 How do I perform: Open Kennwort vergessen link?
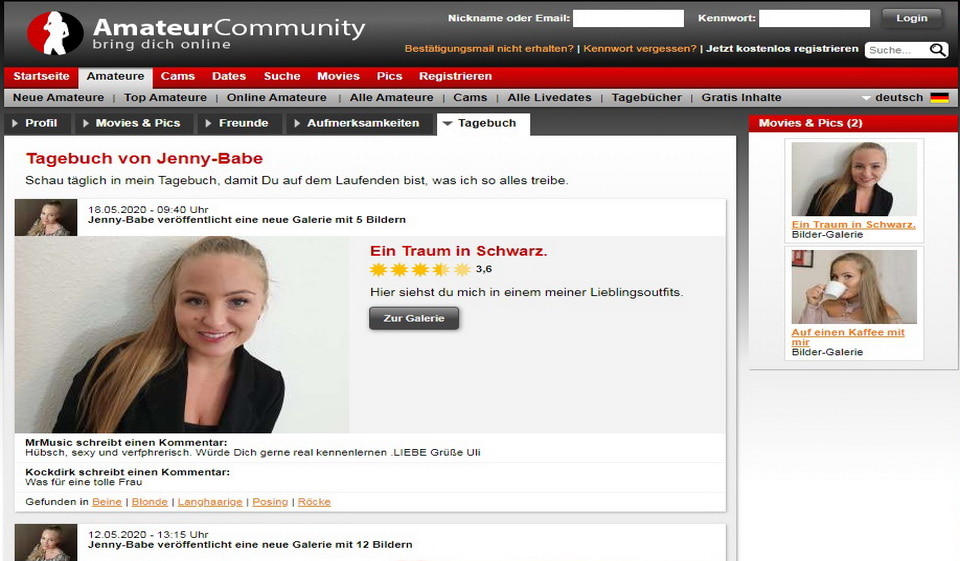[x=640, y=48]
